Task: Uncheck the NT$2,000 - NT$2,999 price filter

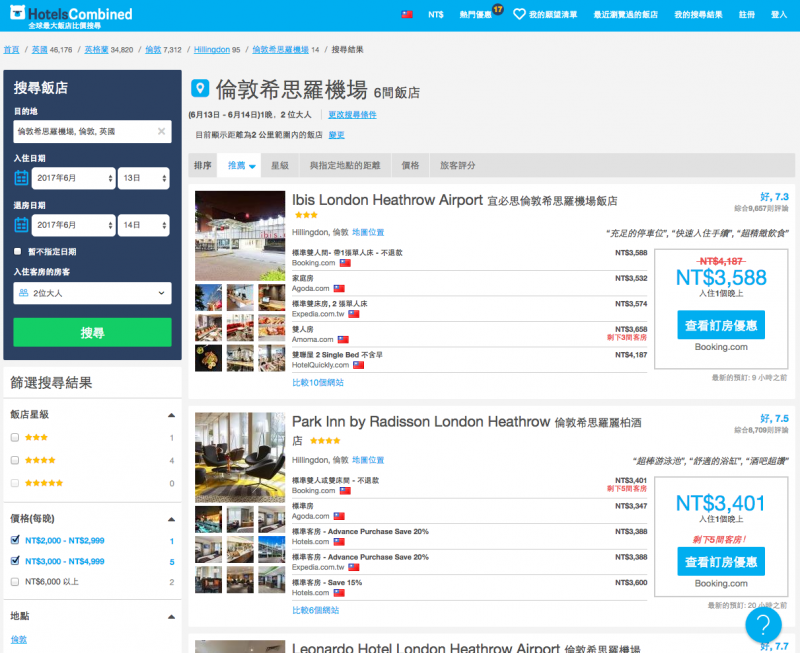Action: point(15,540)
